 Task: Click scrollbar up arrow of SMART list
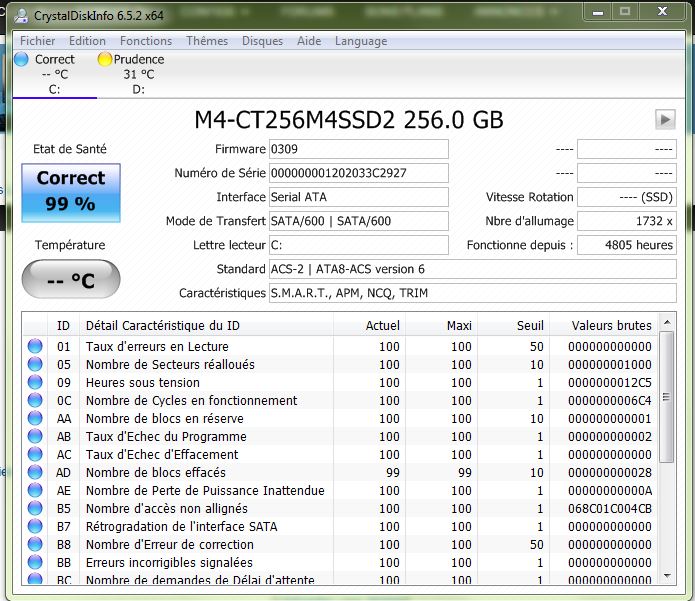667,323
